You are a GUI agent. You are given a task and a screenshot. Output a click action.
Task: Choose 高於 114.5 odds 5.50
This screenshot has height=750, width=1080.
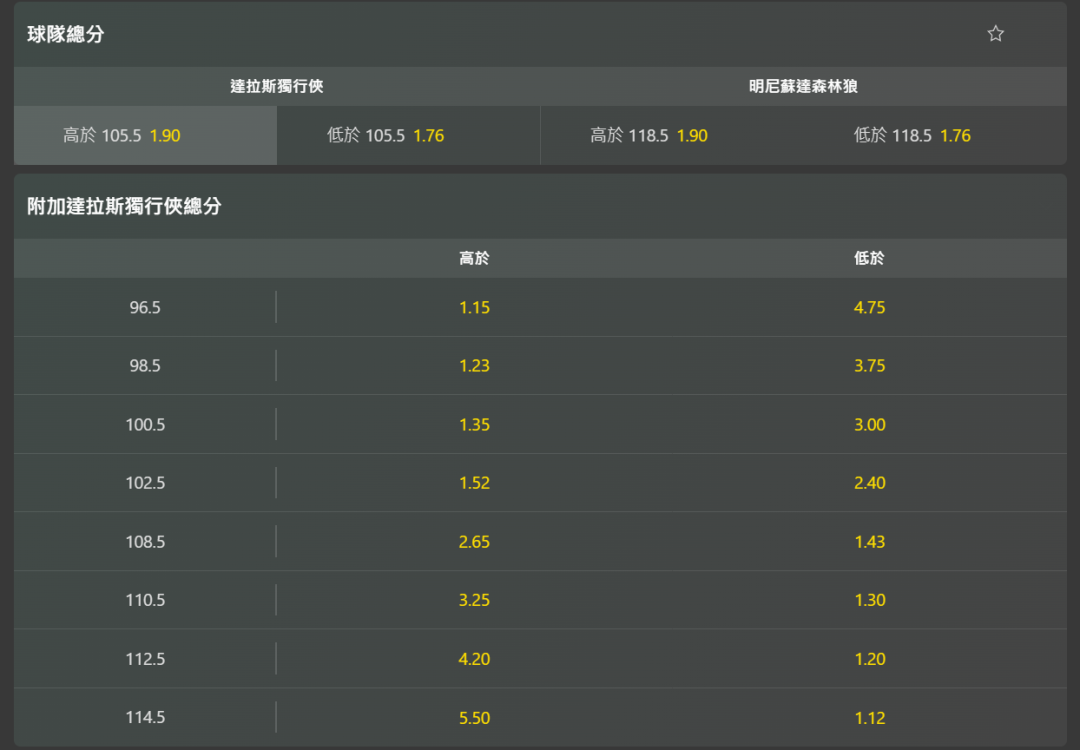(x=474, y=718)
